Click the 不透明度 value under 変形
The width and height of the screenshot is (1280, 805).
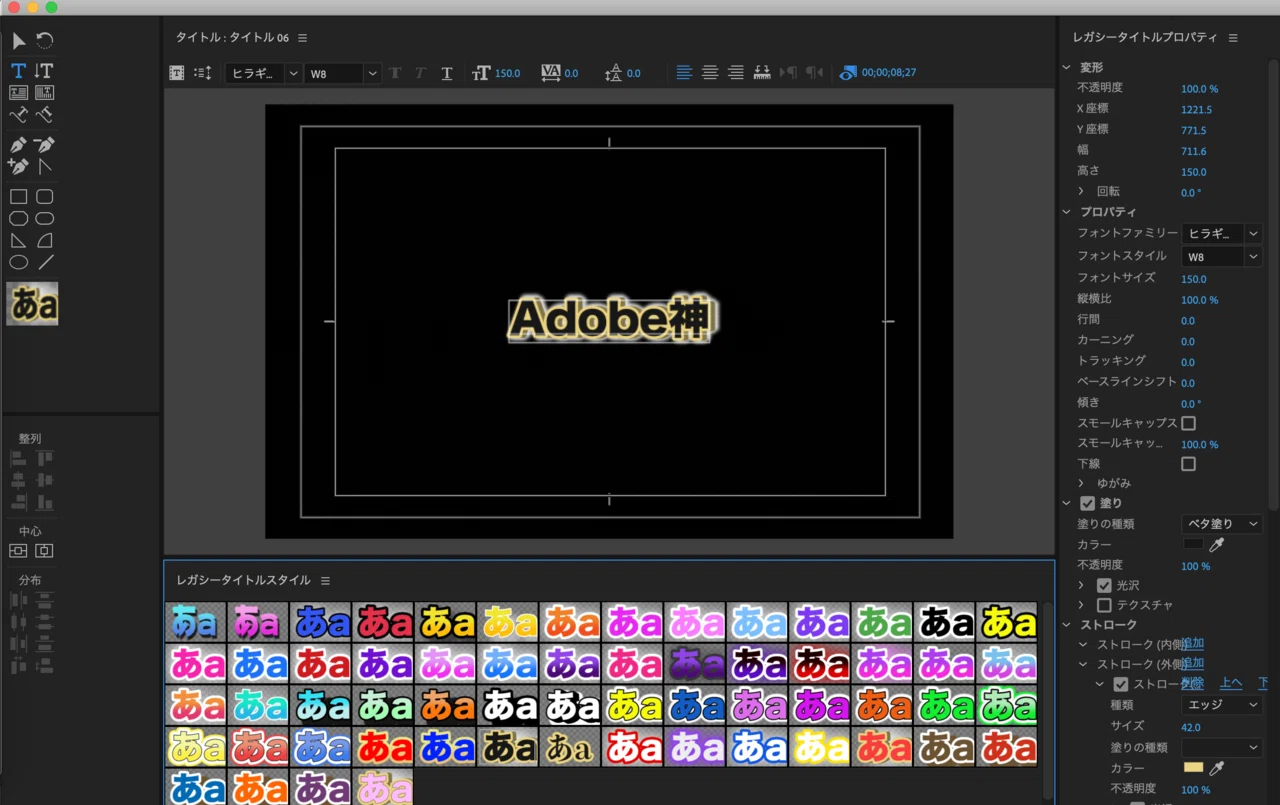coord(1199,89)
